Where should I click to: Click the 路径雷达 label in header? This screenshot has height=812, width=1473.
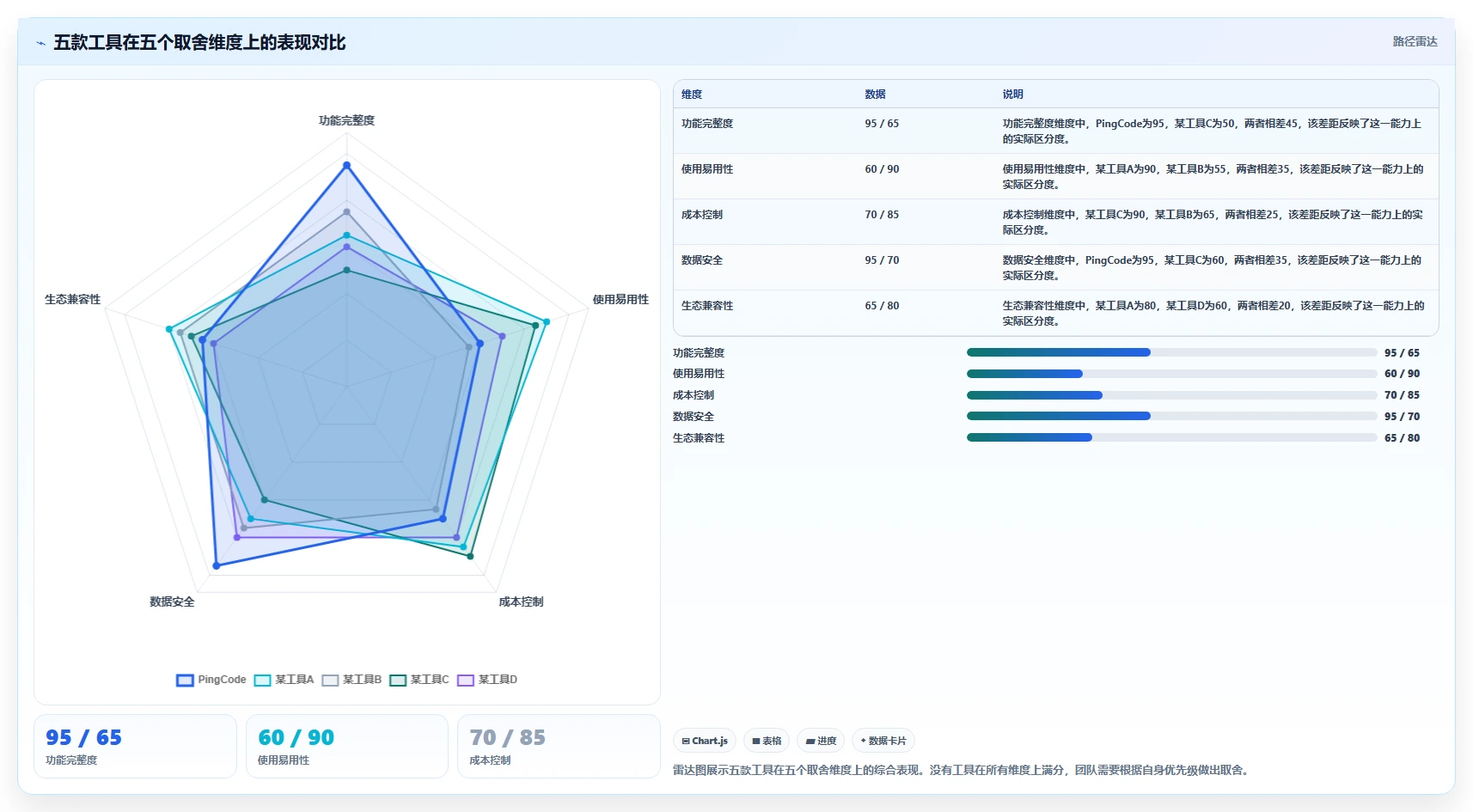(x=1415, y=41)
